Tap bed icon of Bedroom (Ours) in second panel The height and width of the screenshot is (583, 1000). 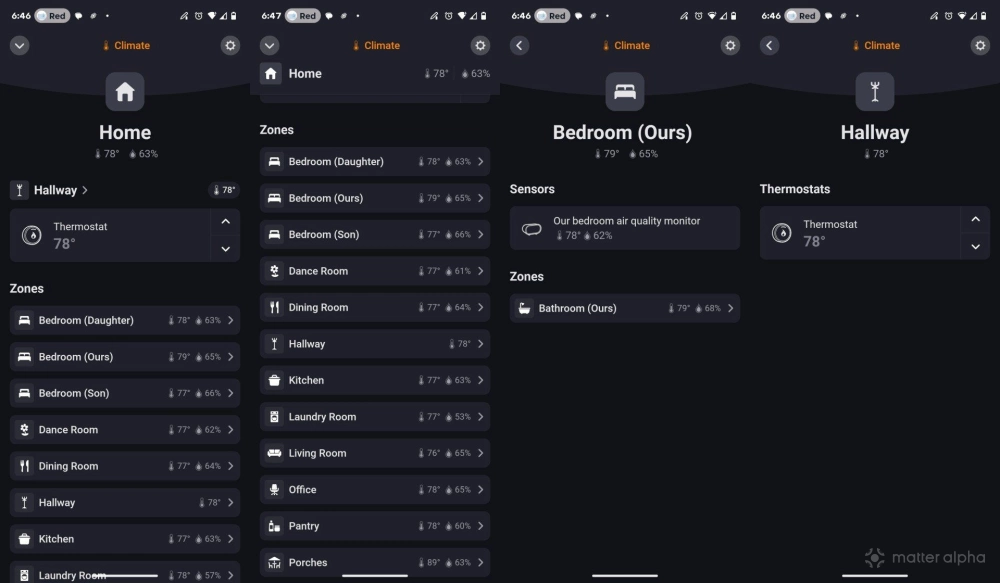[x=274, y=198]
